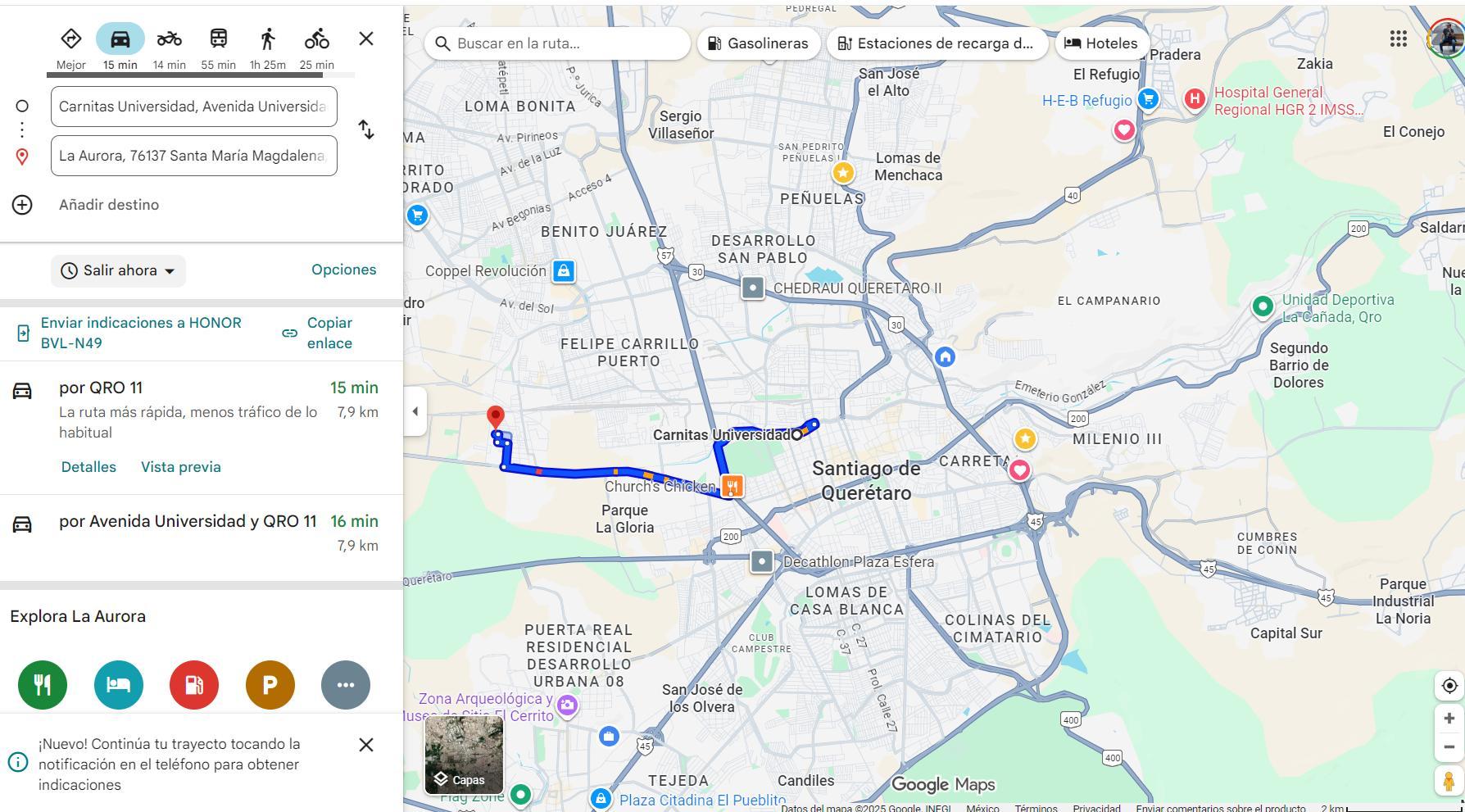Zoom in the map with plus button
Viewport: 1465px width, 812px height.
1449,719
